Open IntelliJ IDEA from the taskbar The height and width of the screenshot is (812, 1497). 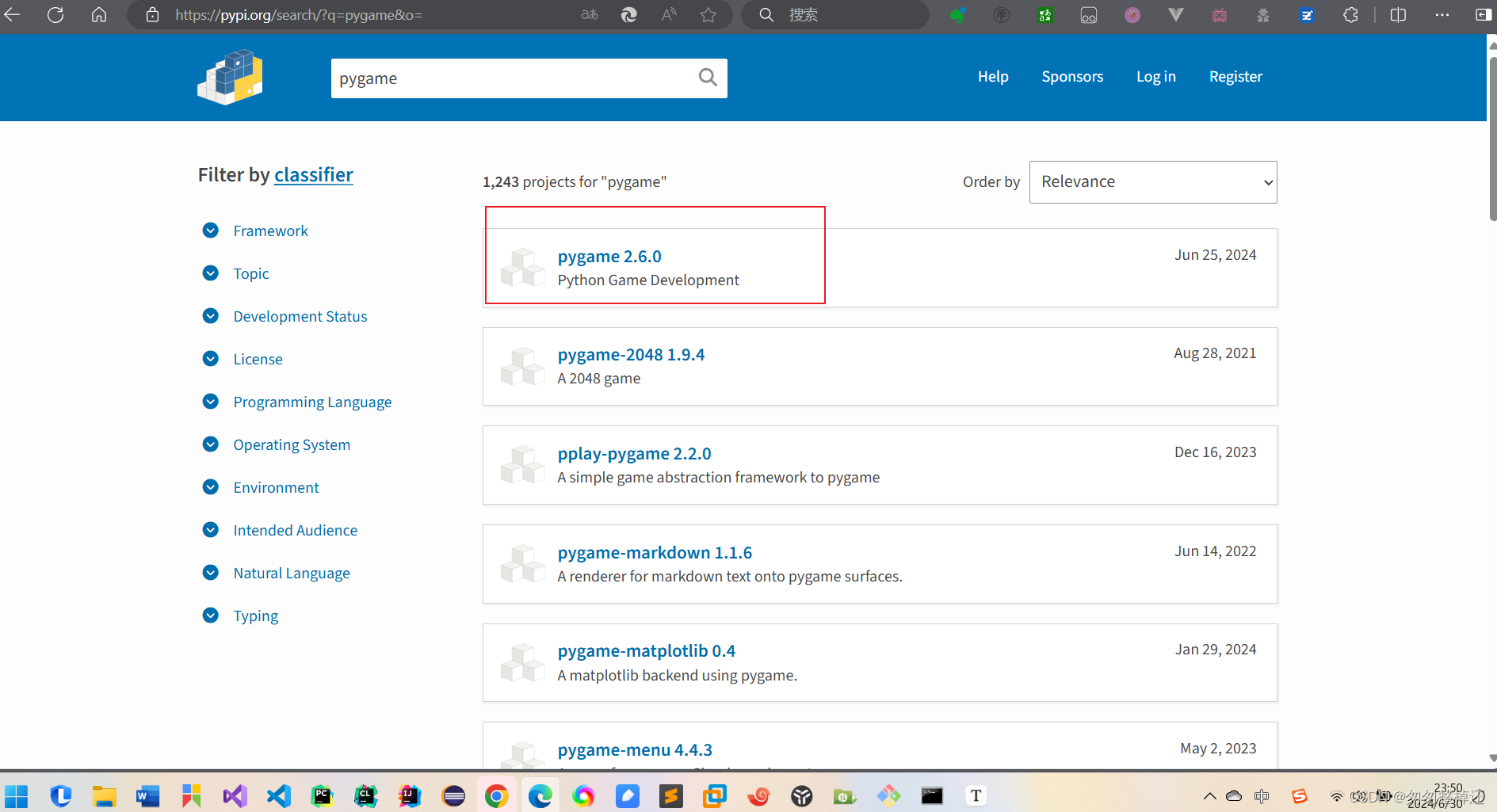(x=409, y=795)
